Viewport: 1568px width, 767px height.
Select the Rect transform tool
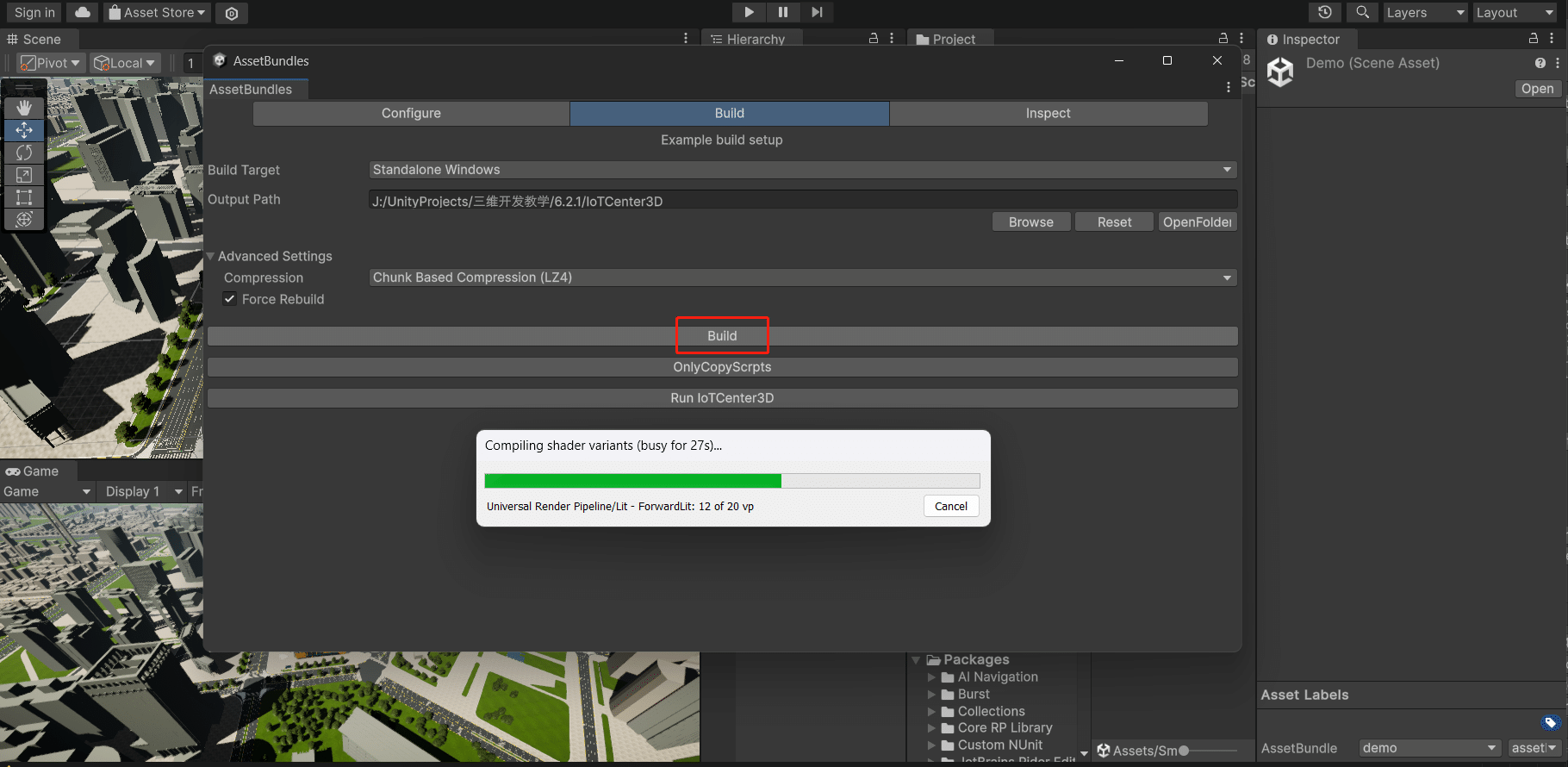[24, 197]
